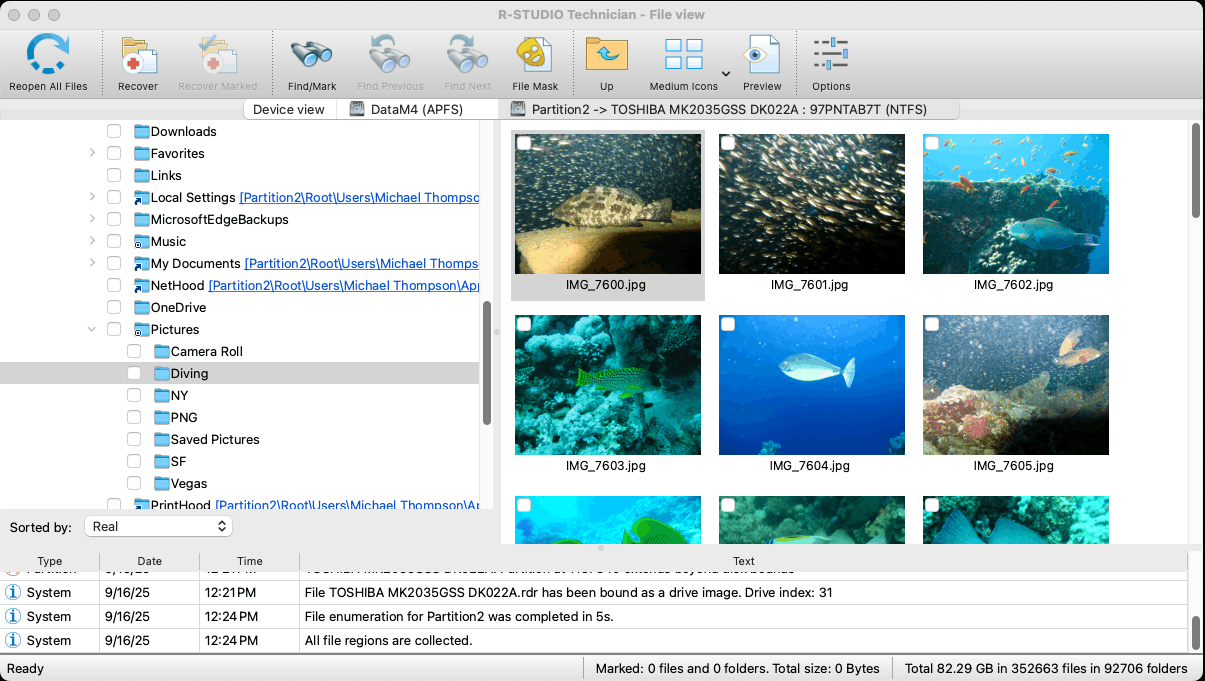Image resolution: width=1205 pixels, height=681 pixels.
Task: Mark the Diving folder checkbox
Action: (134, 373)
